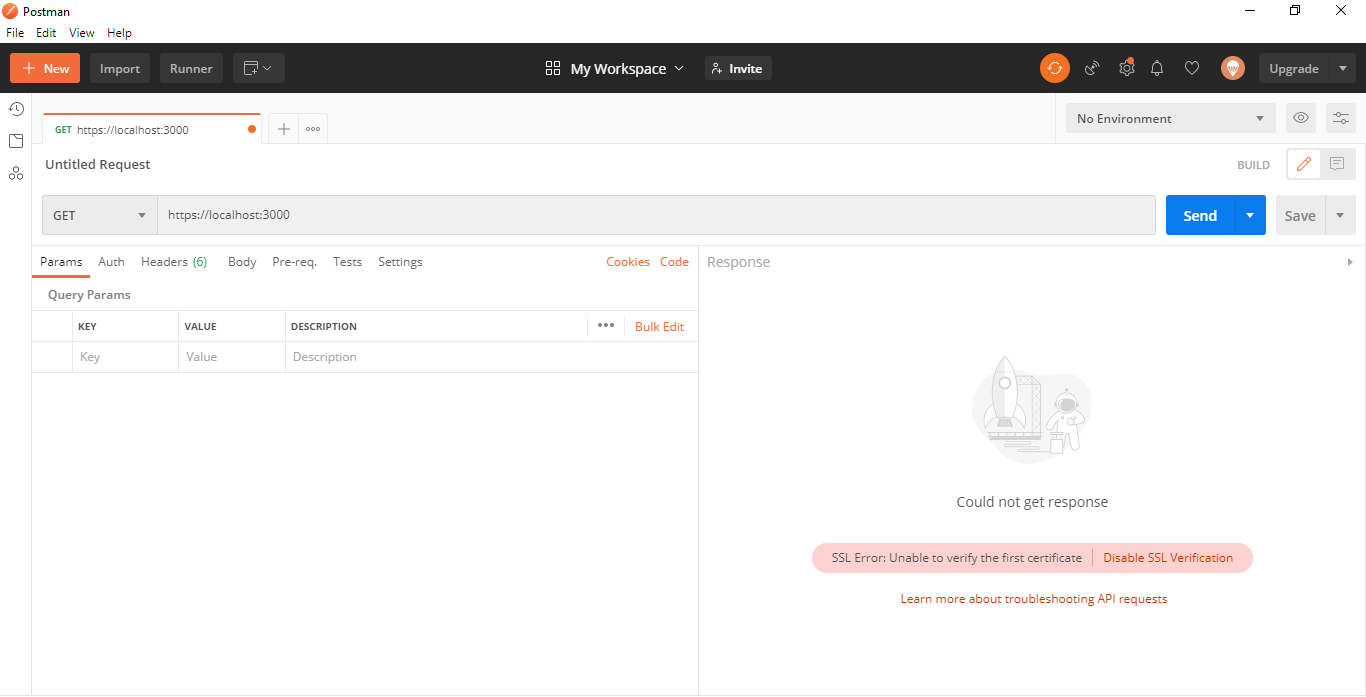Open the View menu

(82, 33)
